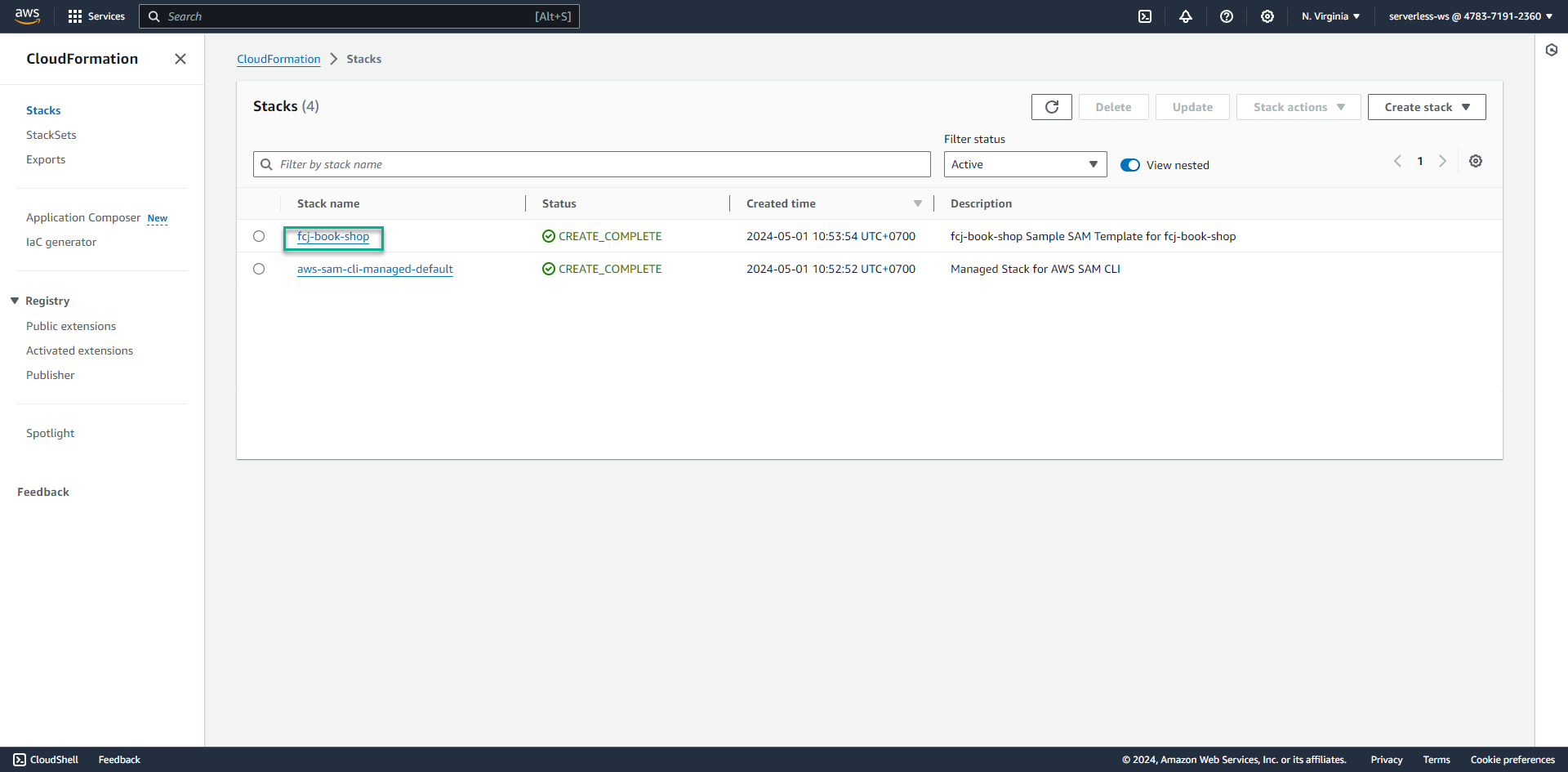Open Exports in side navigation
The width and height of the screenshot is (1568, 772).
(x=46, y=159)
